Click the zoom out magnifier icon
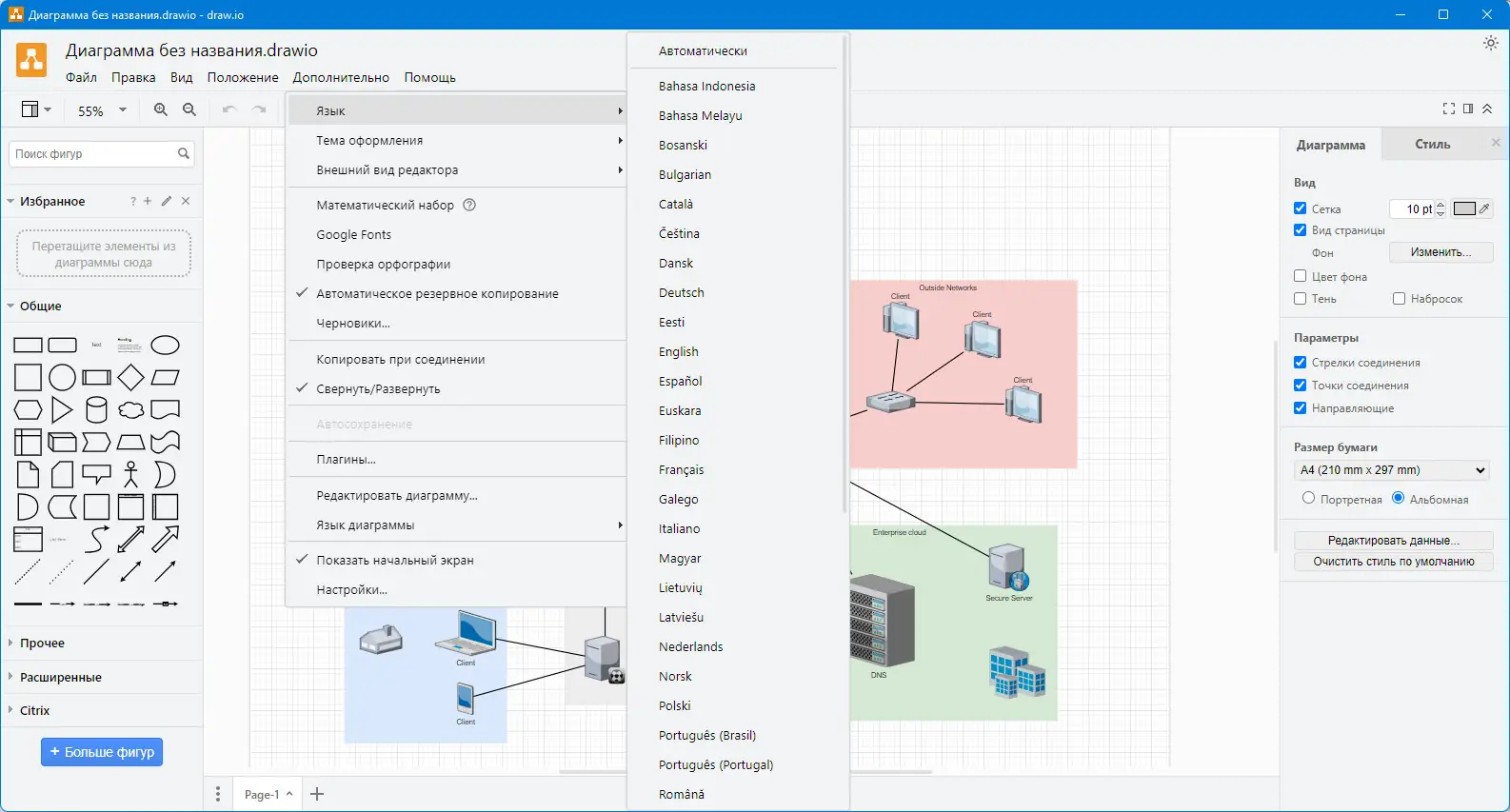Screen dimensions: 1510x812 pos(189,110)
